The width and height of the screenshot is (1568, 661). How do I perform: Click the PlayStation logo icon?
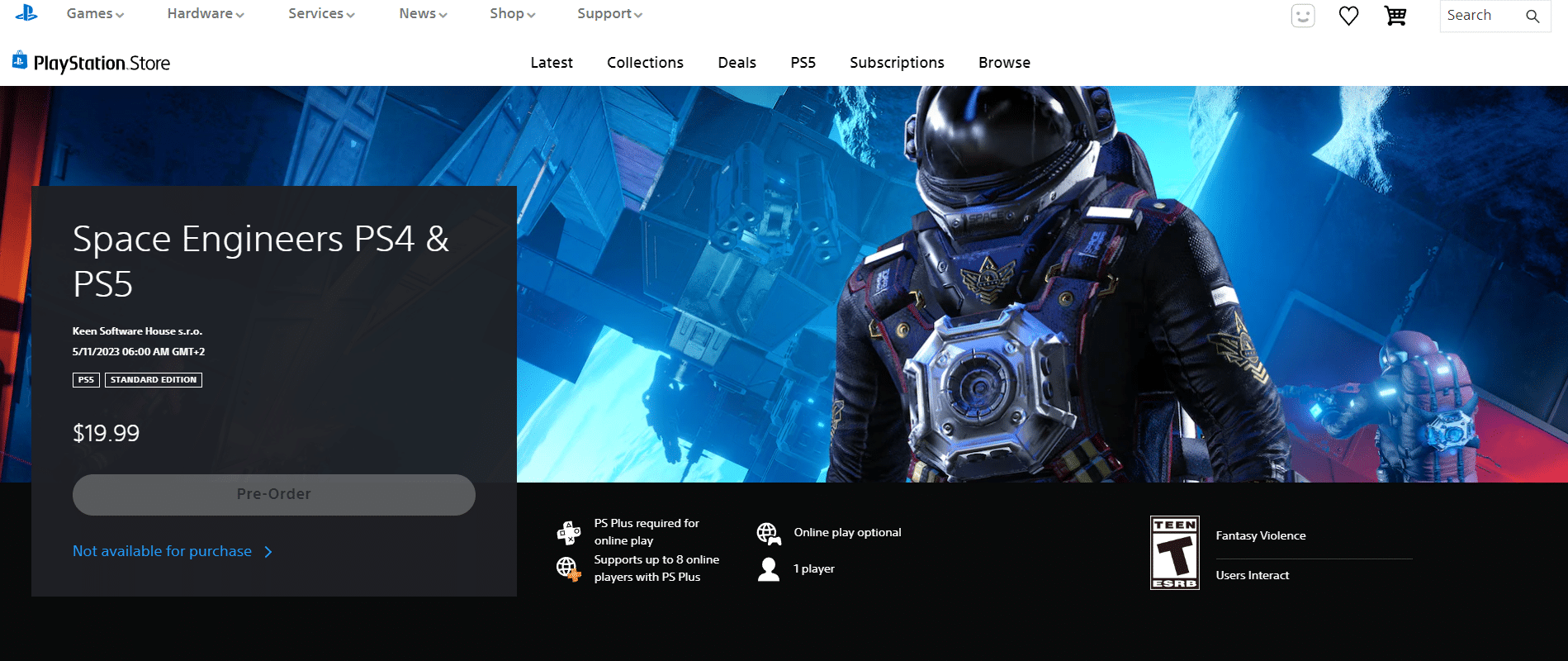pyautogui.click(x=26, y=12)
